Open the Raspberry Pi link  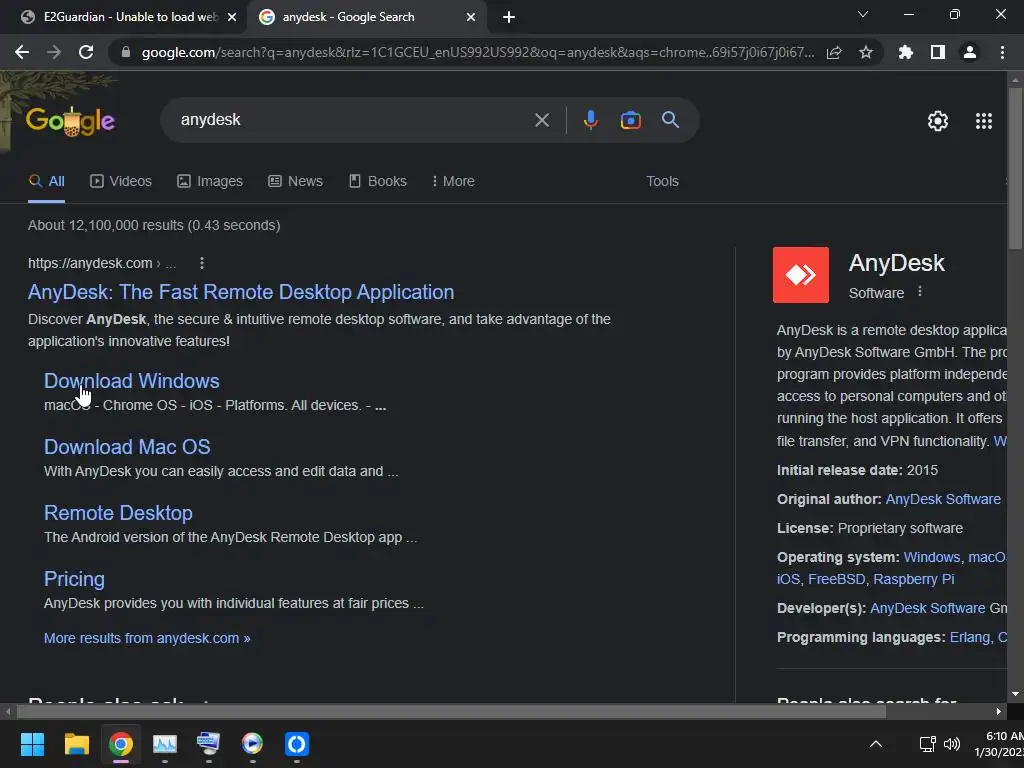913,579
